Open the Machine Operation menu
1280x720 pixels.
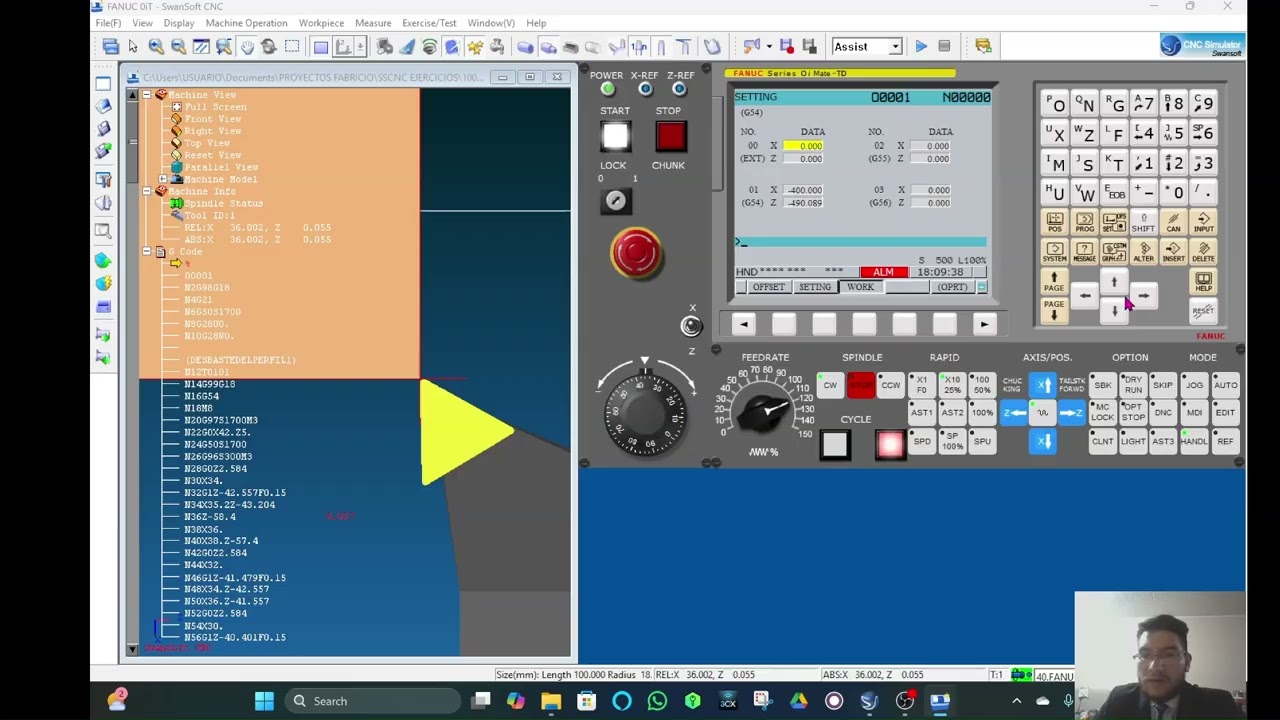click(x=246, y=23)
